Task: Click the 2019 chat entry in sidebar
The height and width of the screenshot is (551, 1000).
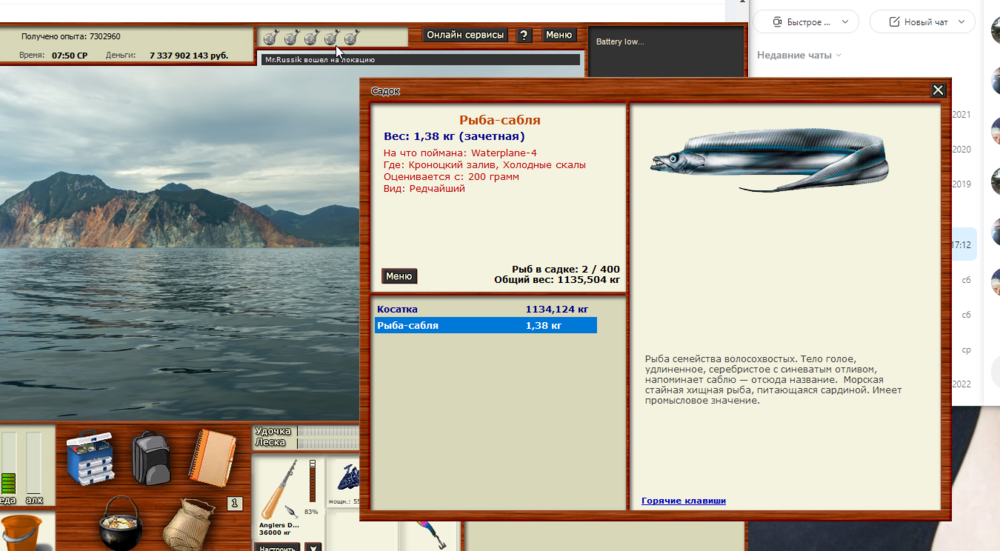Action: (961, 184)
